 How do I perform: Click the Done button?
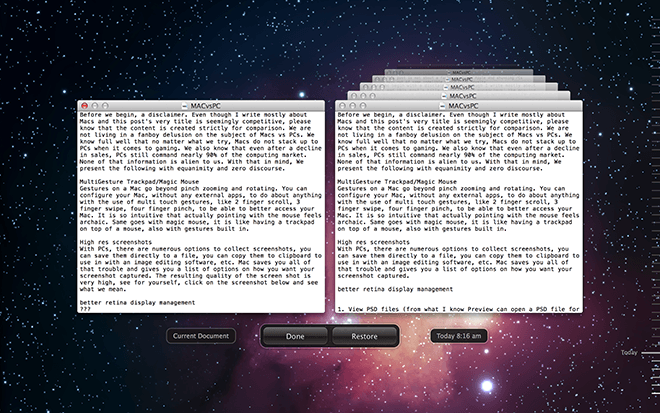(x=295, y=336)
